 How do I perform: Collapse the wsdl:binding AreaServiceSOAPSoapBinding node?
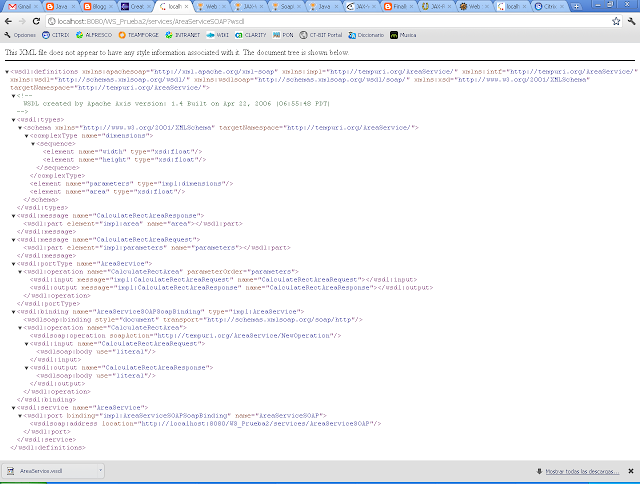[x=13, y=312]
